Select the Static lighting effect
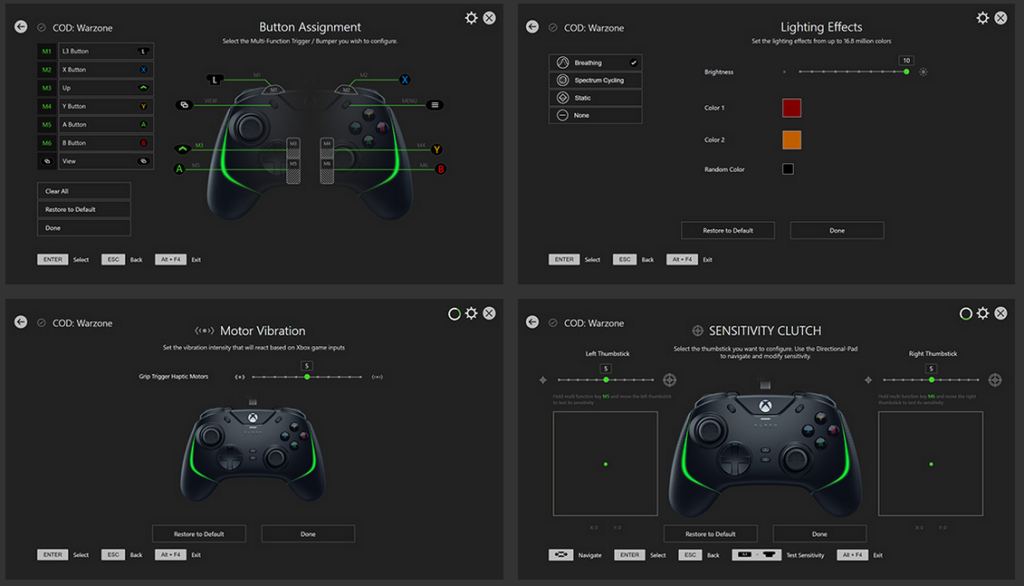Screen dimensions: 1024x586 pyautogui.click(x=595, y=98)
